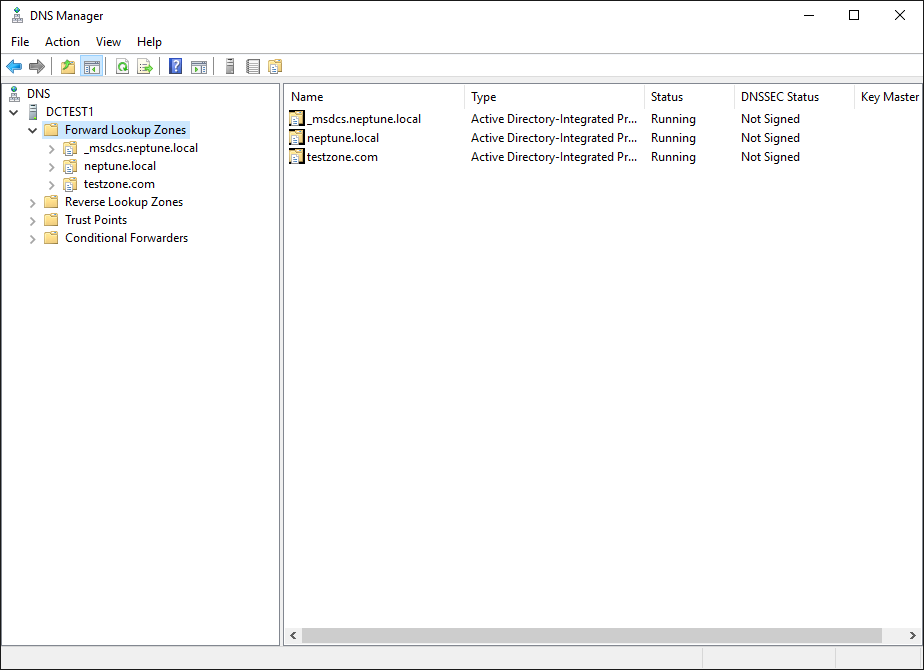Viewport: 924px width, 670px height.
Task: Select Conditional Forwarders in the tree
Action: pyautogui.click(x=126, y=238)
